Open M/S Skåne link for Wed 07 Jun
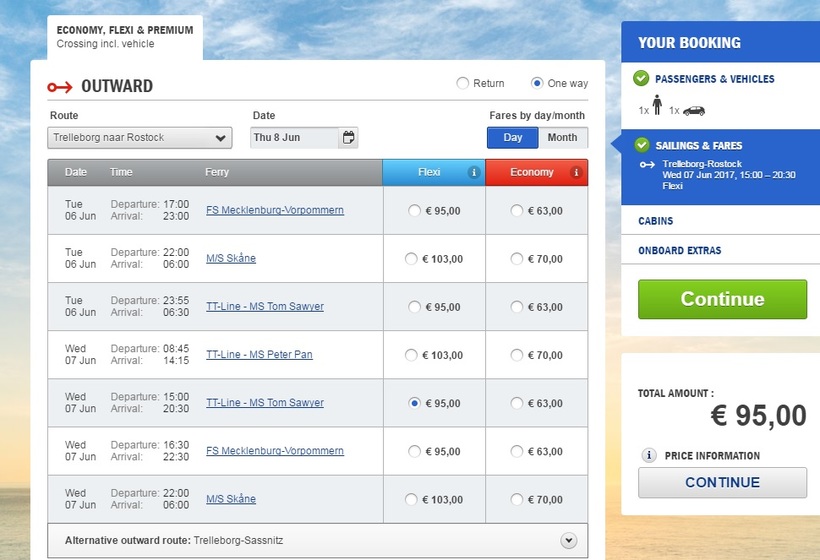The width and height of the screenshot is (820, 560). [231, 499]
